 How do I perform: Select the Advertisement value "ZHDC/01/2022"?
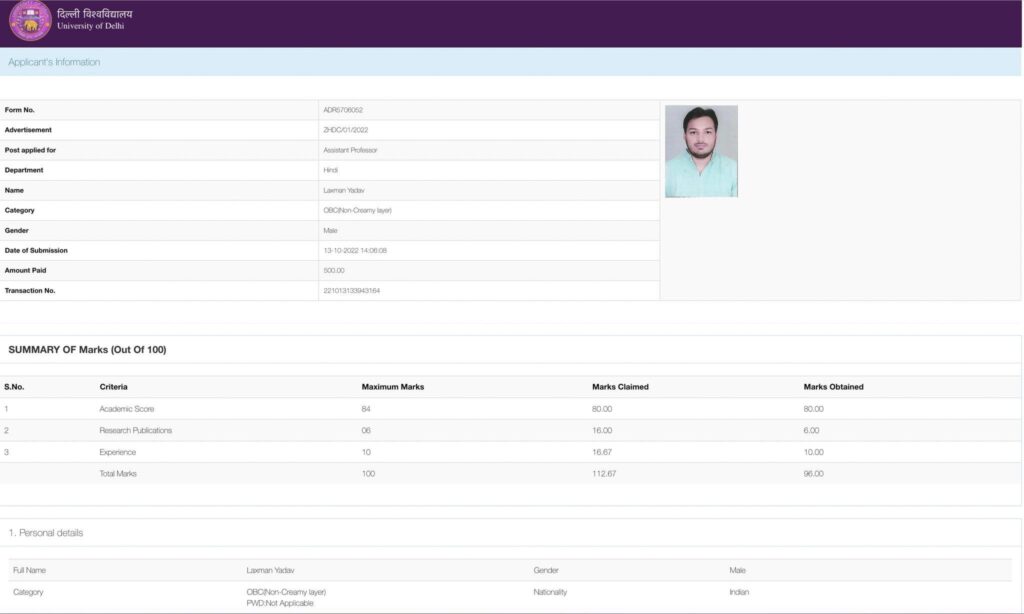coord(345,130)
